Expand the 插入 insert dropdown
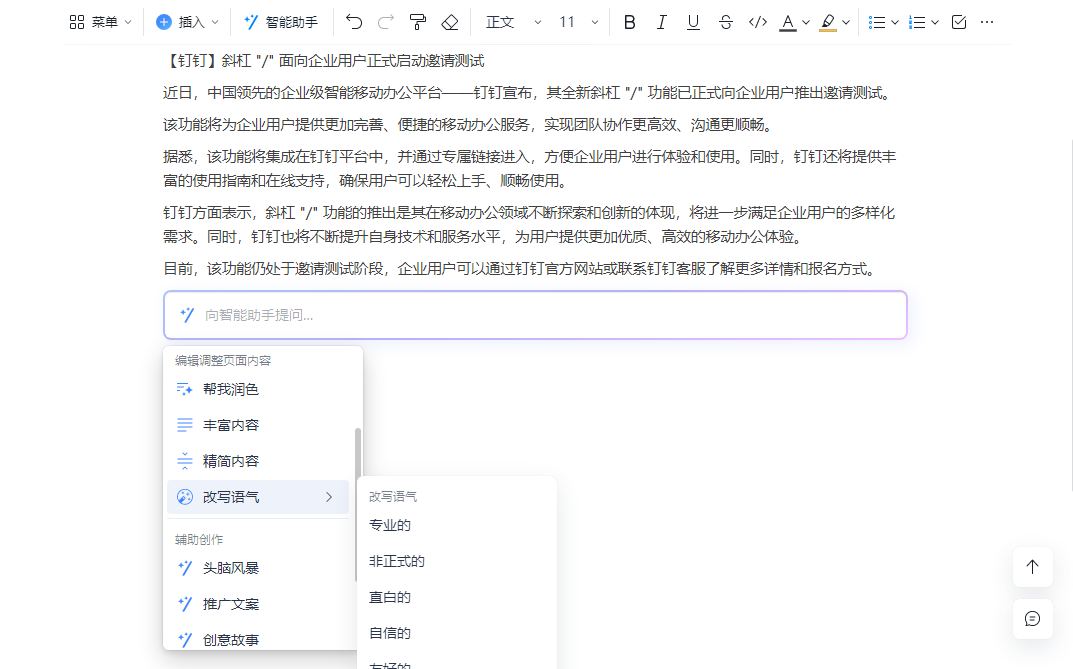This screenshot has width=1073, height=669. [187, 22]
